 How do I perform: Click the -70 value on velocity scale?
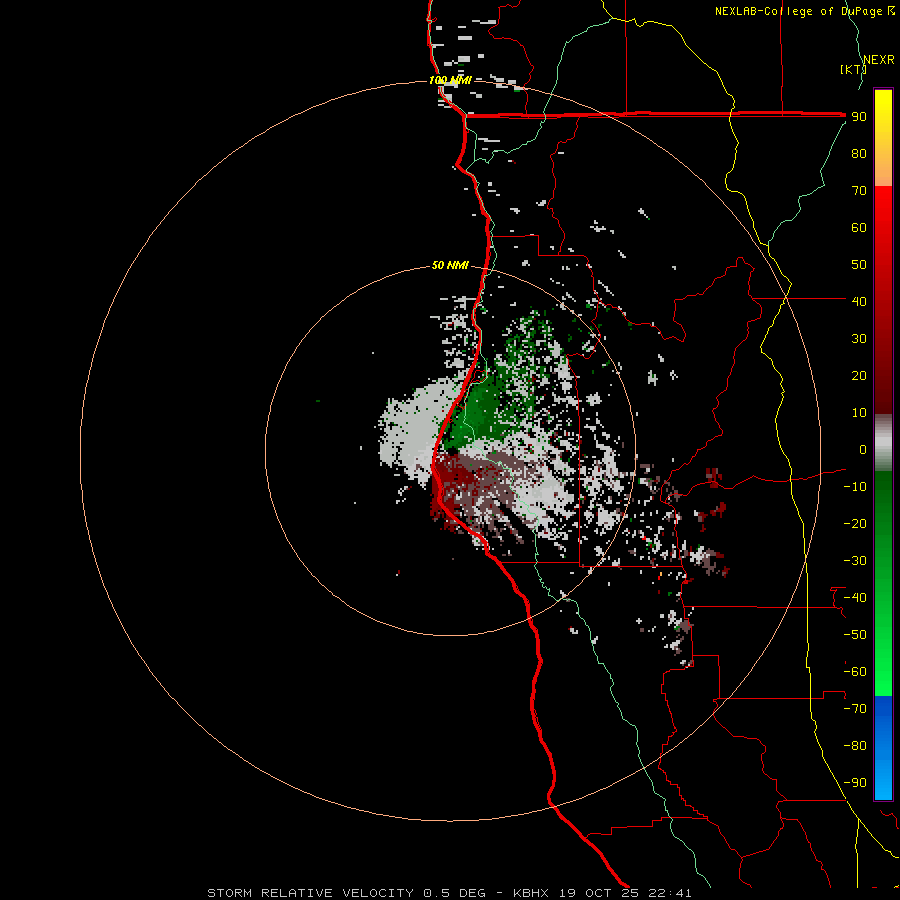point(855,709)
